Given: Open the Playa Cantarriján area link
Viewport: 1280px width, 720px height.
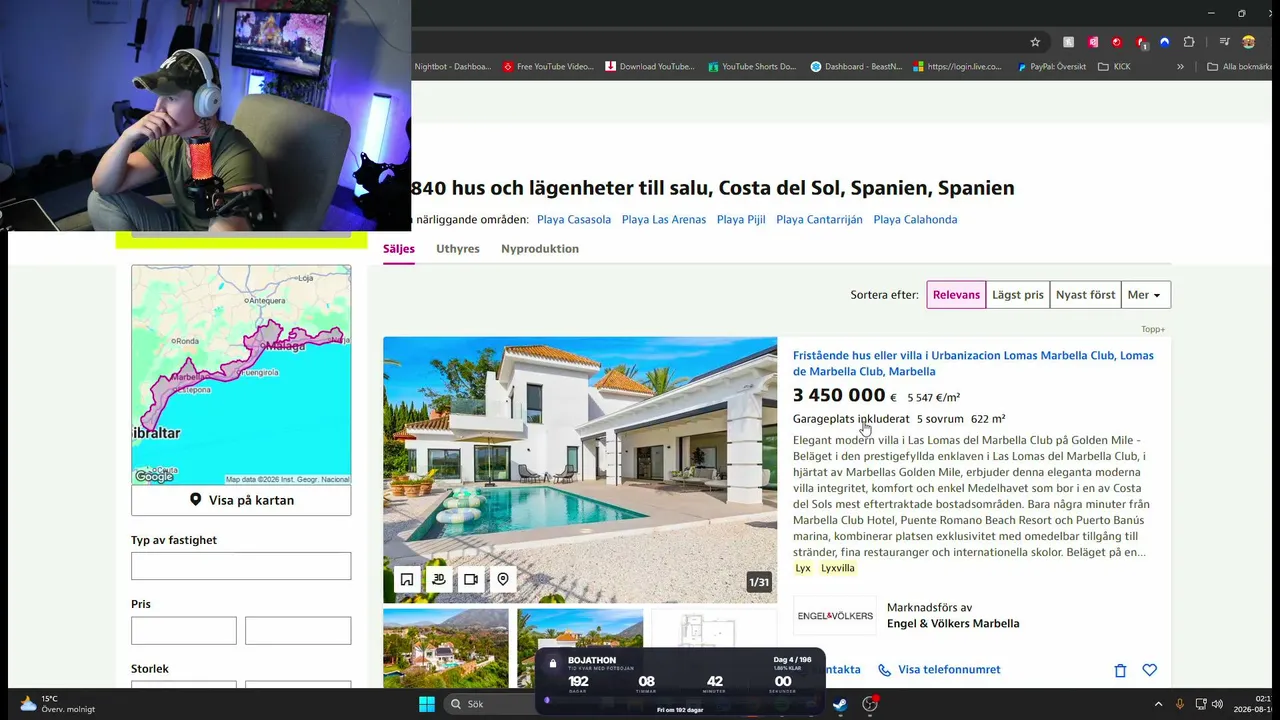Looking at the screenshot, I should [819, 220].
